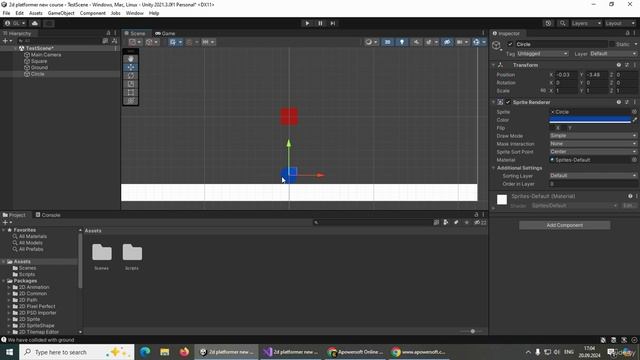Open the Sorting Layer dropdown
The image size is (640, 360).
click(x=593, y=176)
